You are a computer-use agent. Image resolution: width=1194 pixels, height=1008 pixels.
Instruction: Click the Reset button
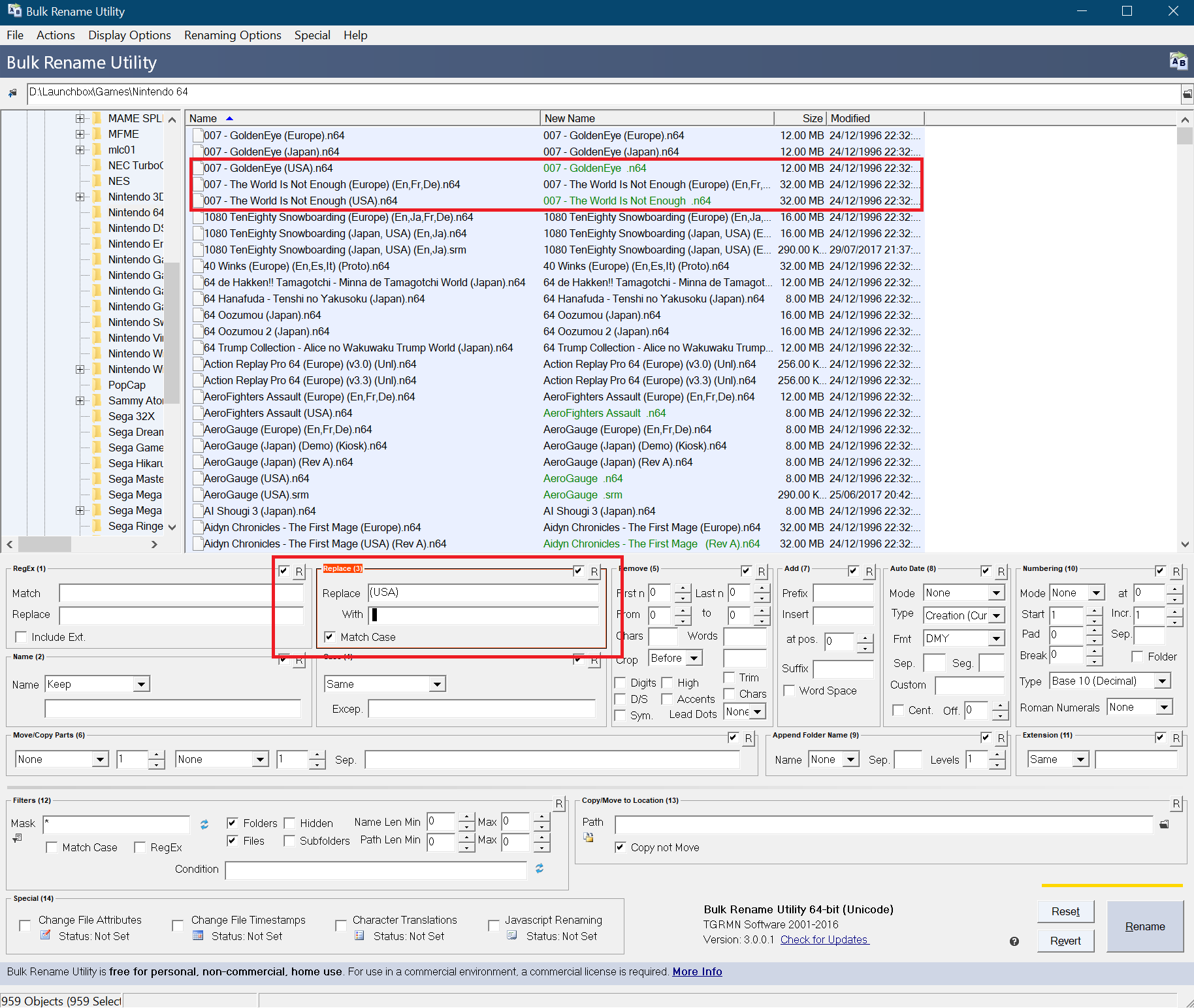[1065, 911]
